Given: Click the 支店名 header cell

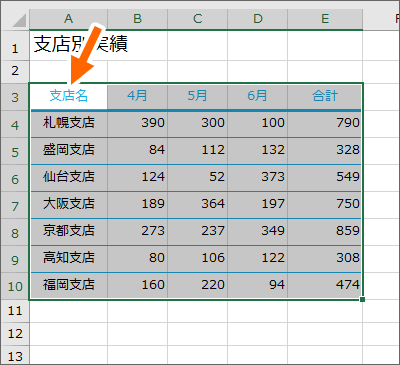Looking at the screenshot, I should tap(68, 96).
